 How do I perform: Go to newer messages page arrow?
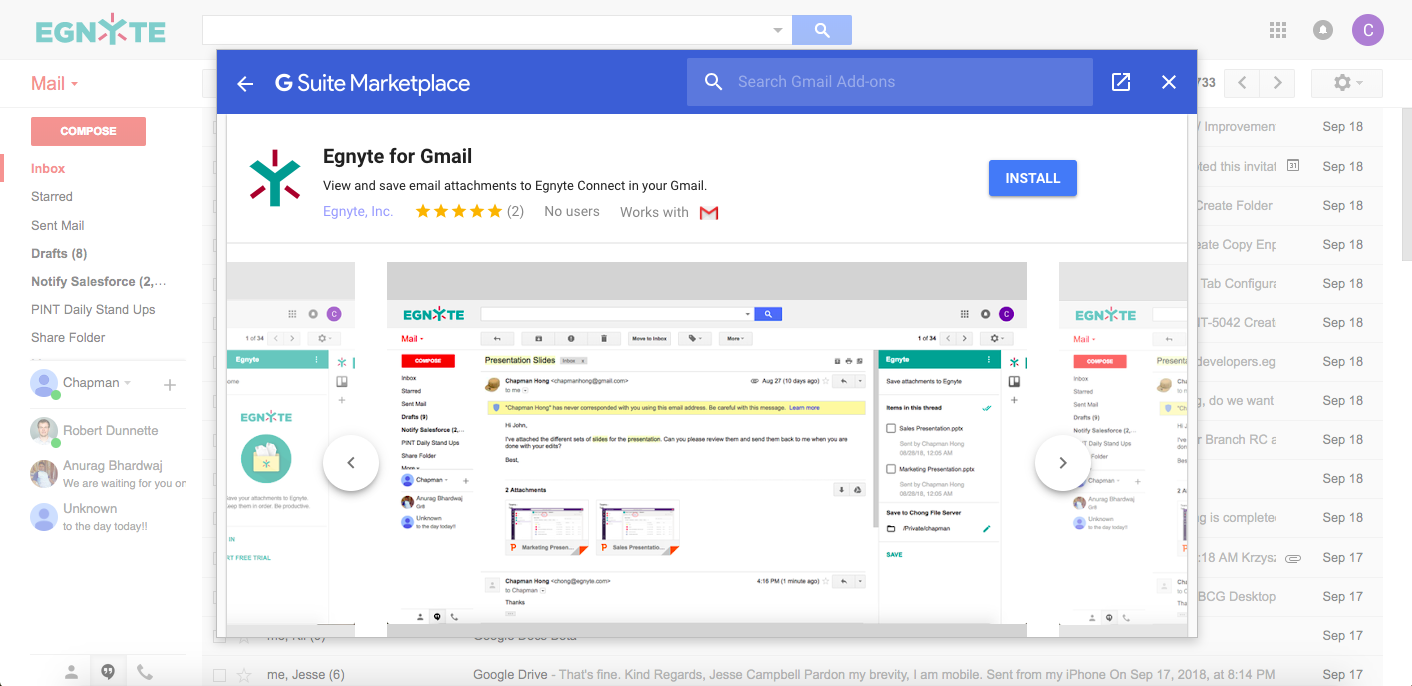[x=1242, y=83]
